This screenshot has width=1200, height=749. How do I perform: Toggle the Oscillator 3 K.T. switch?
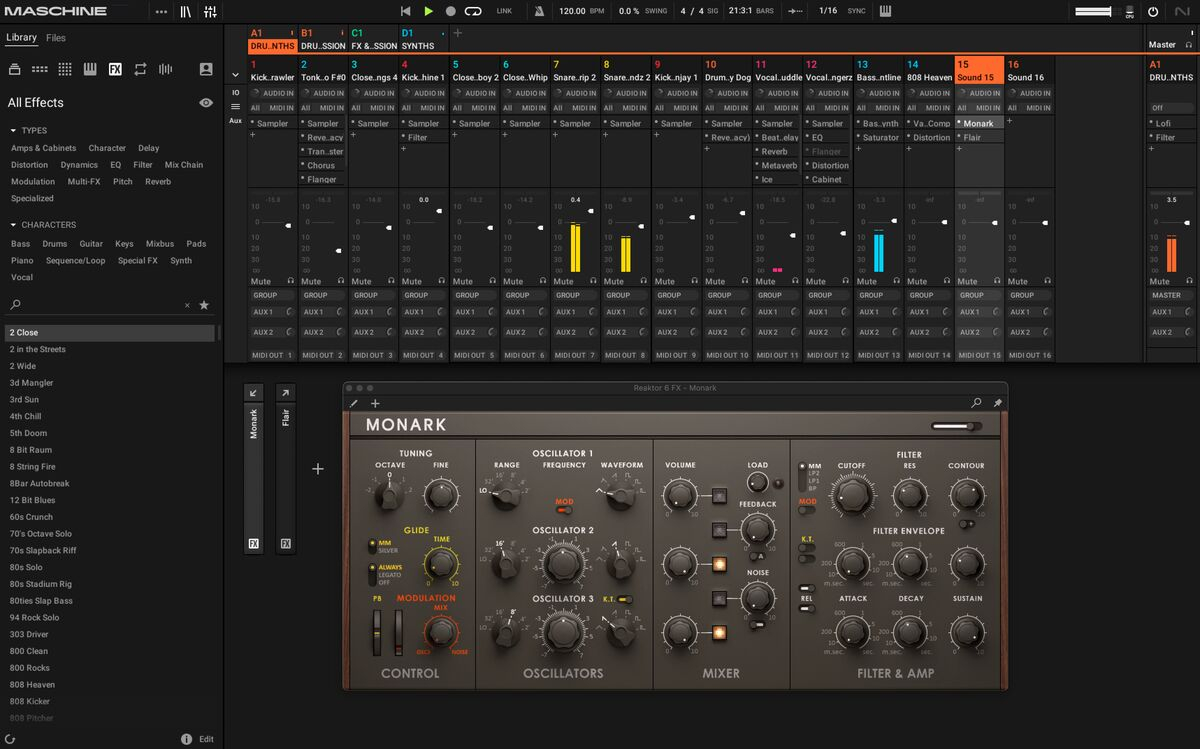[x=624, y=599]
